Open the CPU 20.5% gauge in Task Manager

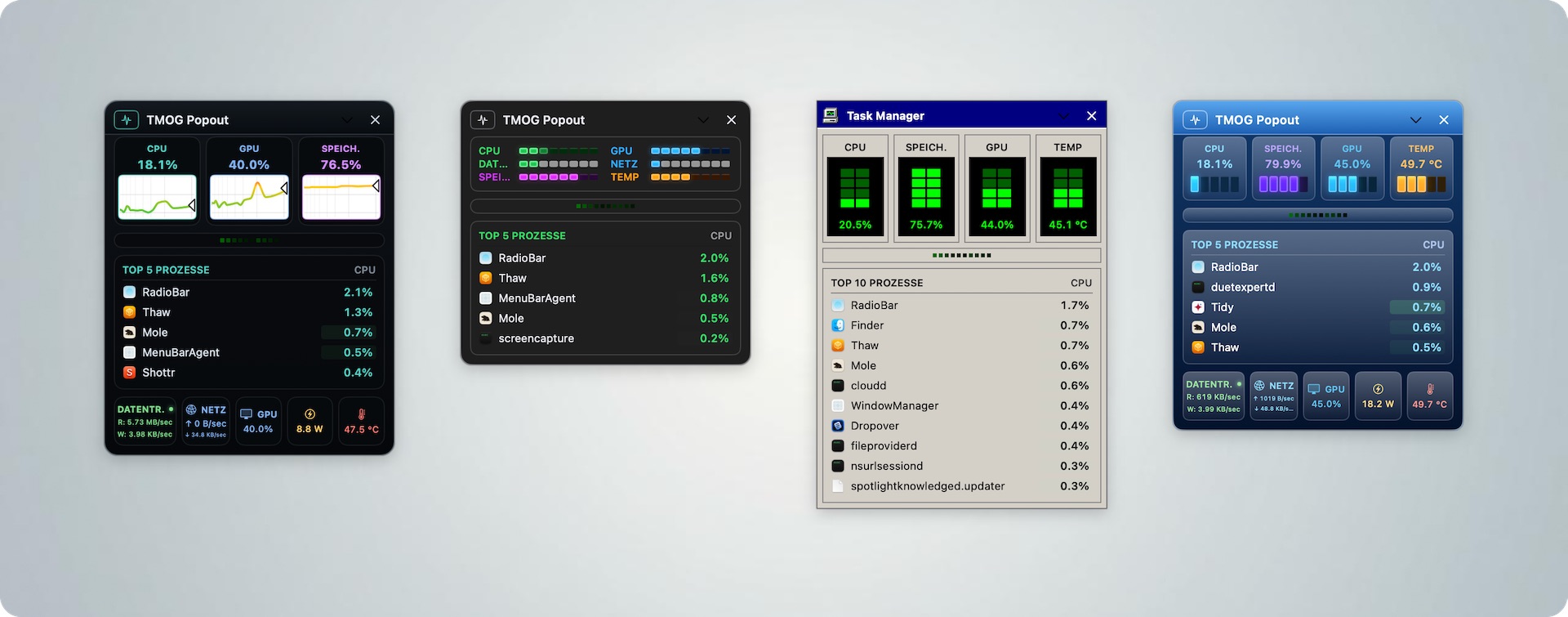click(855, 189)
